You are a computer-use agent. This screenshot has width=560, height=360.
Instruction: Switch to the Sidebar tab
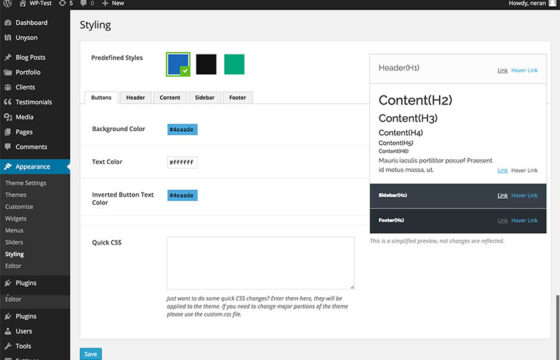coord(205,98)
